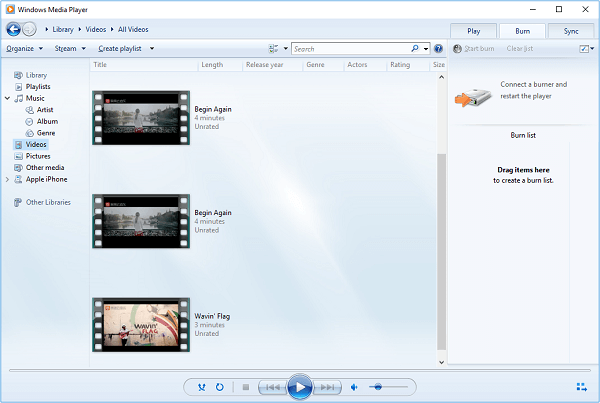
Task: Click the Clear list button
Action: pos(520,49)
